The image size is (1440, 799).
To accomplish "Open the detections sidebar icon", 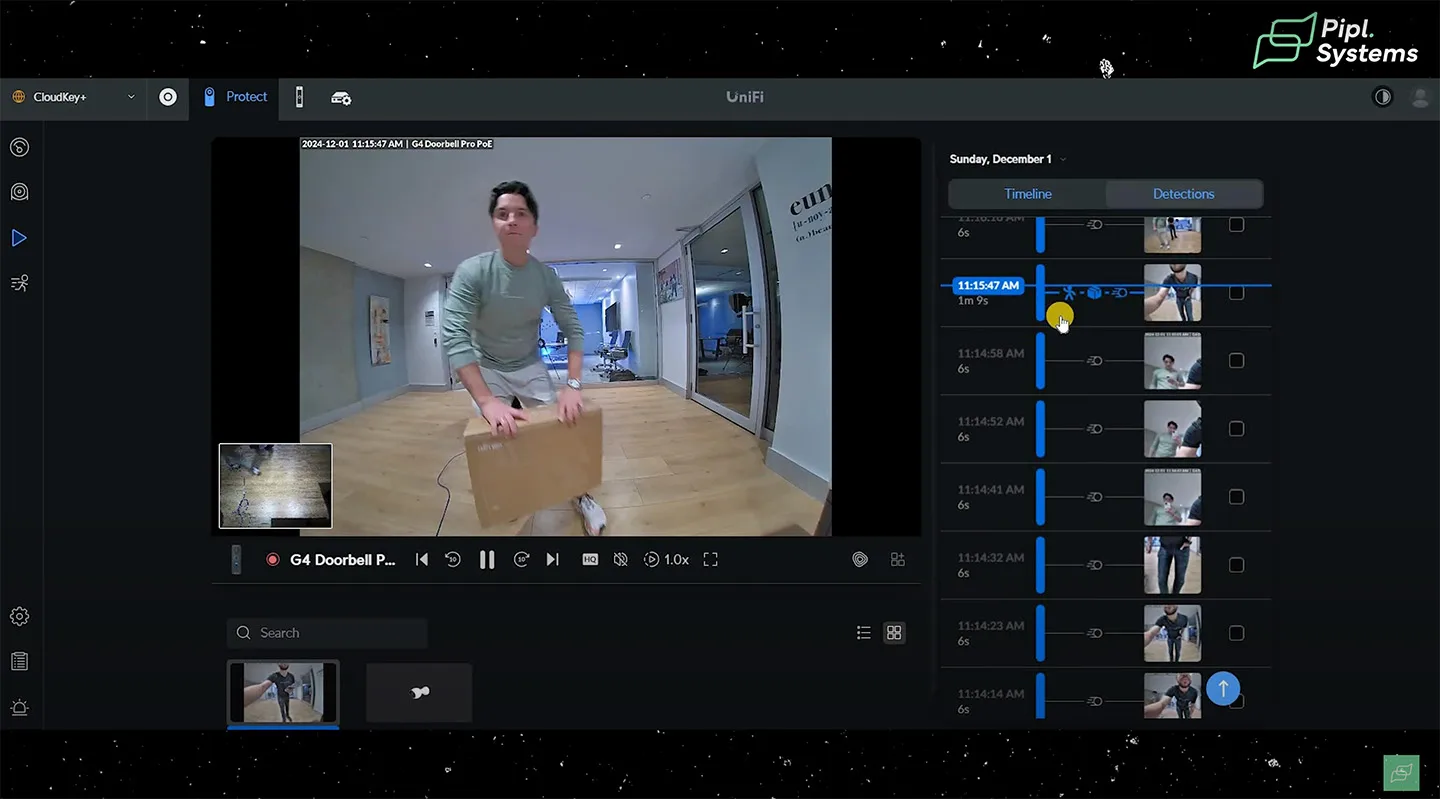I will (19, 283).
